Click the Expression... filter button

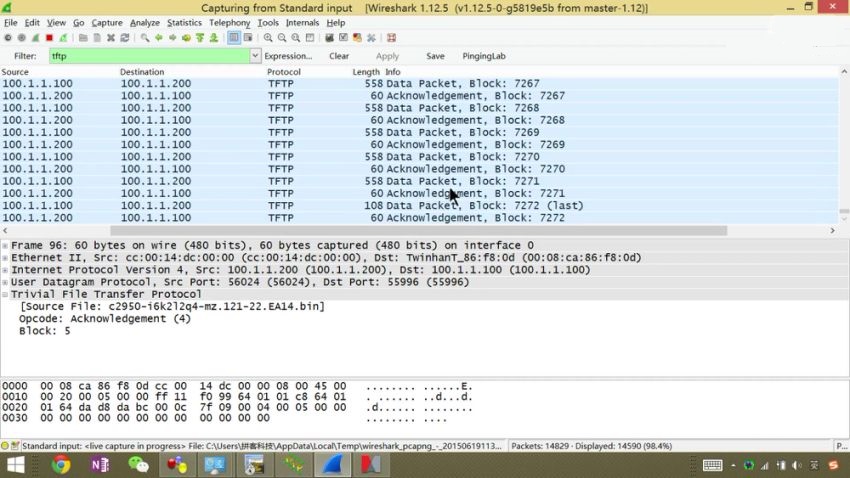288,56
